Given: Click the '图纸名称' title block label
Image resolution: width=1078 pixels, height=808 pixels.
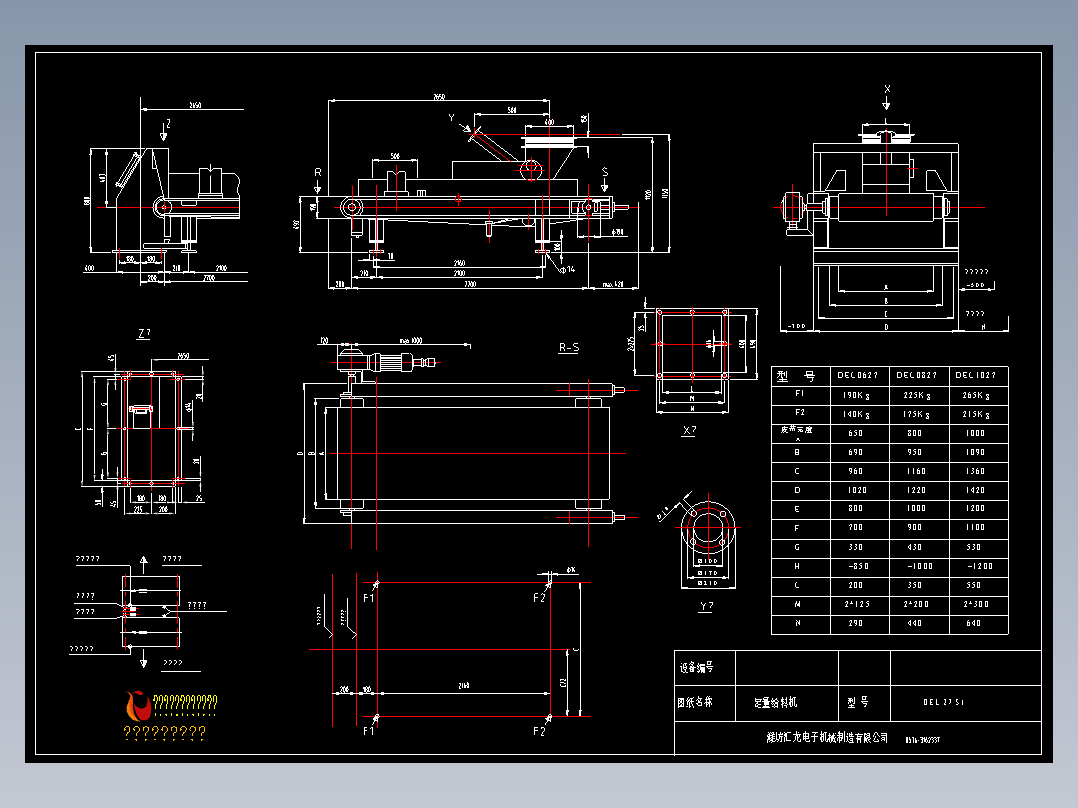Looking at the screenshot, I should pyautogui.click(x=695, y=702).
